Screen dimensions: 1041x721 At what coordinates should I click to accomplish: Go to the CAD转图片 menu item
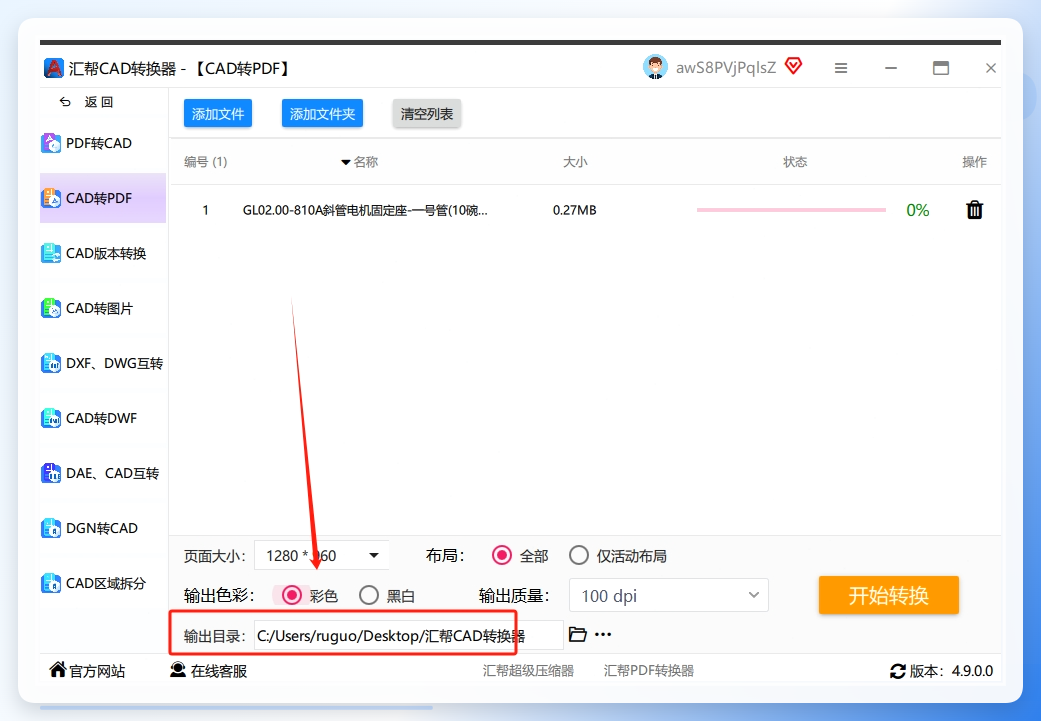[x=103, y=308]
